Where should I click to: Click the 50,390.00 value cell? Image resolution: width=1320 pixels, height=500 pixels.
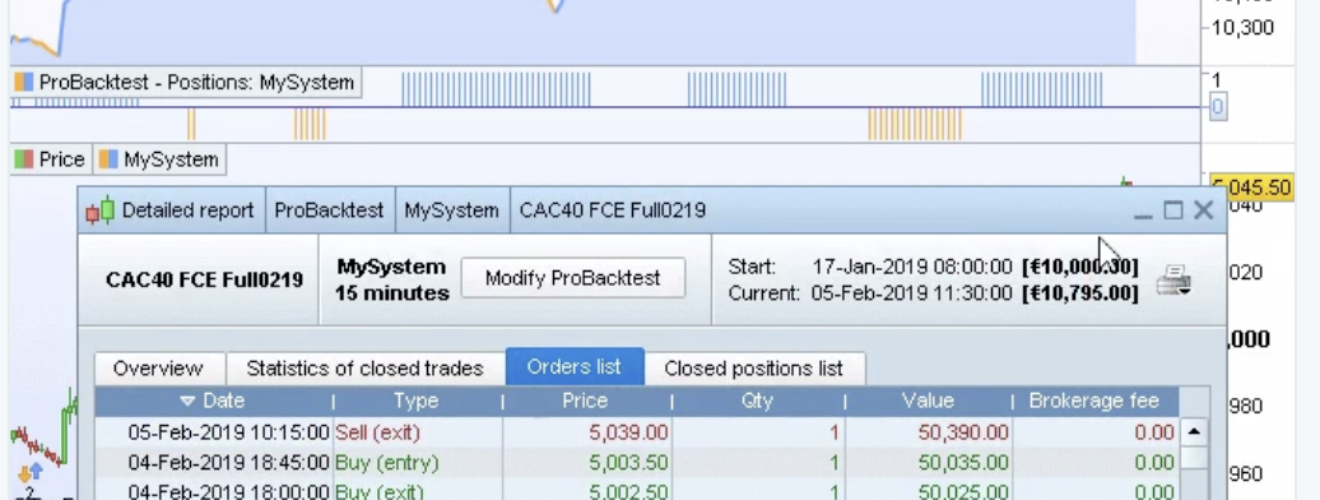pyautogui.click(x=963, y=433)
